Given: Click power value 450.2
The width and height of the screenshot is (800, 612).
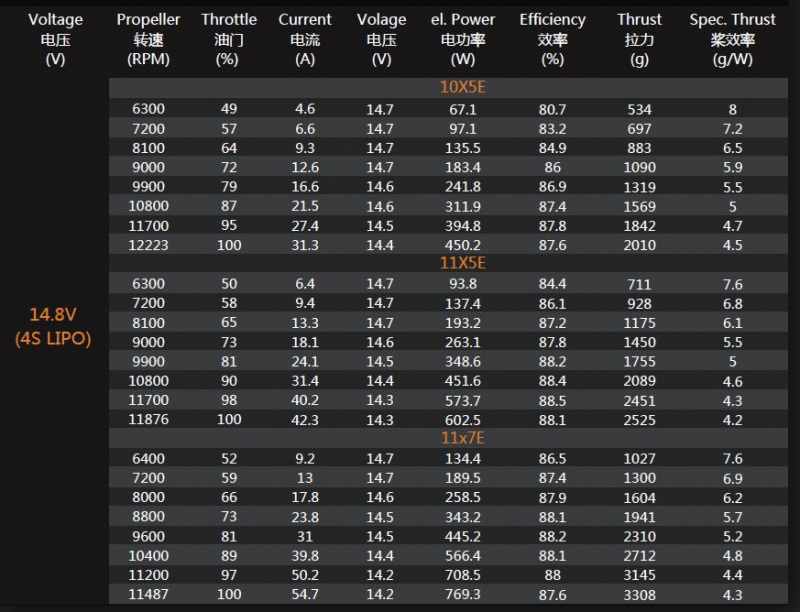Looking at the screenshot, I should click(x=463, y=245).
